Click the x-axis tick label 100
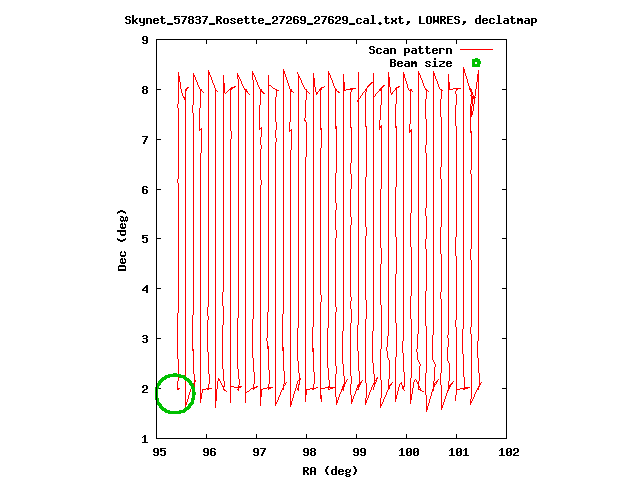The width and height of the screenshot is (640, 480). [x=409, y=452]
